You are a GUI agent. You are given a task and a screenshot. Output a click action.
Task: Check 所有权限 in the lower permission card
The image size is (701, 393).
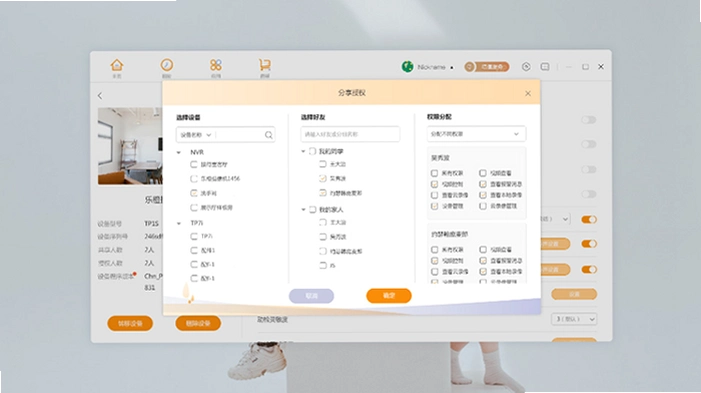click(x=435, y=249)
